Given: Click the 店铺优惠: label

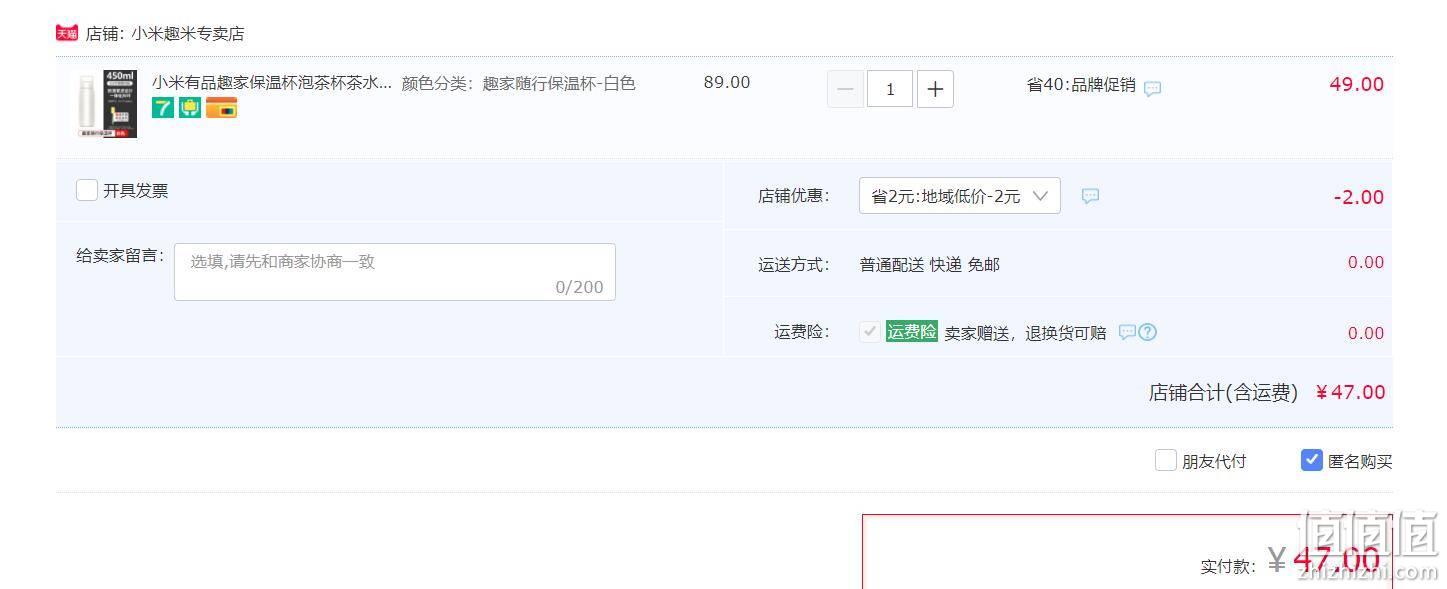Looking at the screenshot, I should point(794,196).
